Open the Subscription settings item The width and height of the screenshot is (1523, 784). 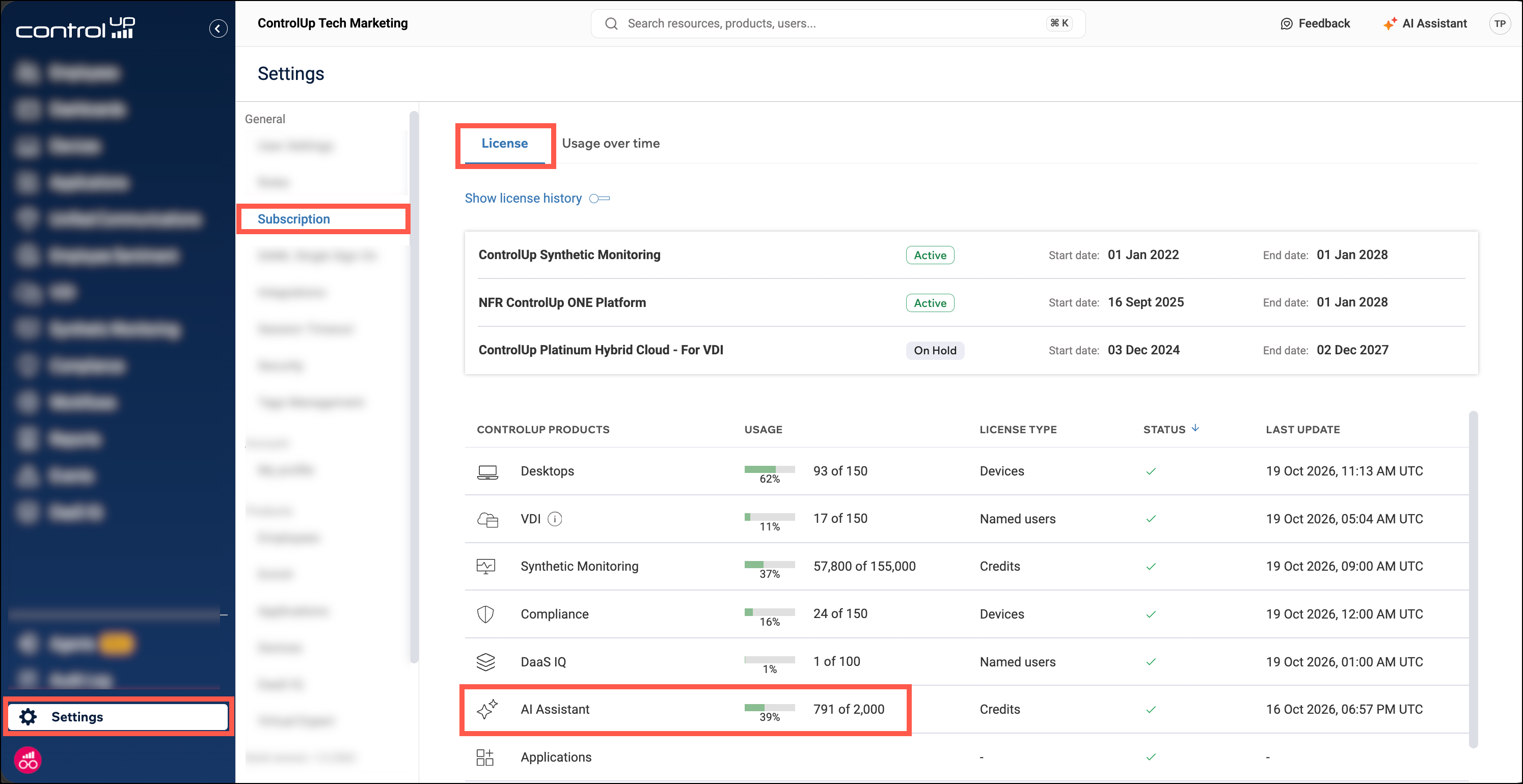(294, 219)
